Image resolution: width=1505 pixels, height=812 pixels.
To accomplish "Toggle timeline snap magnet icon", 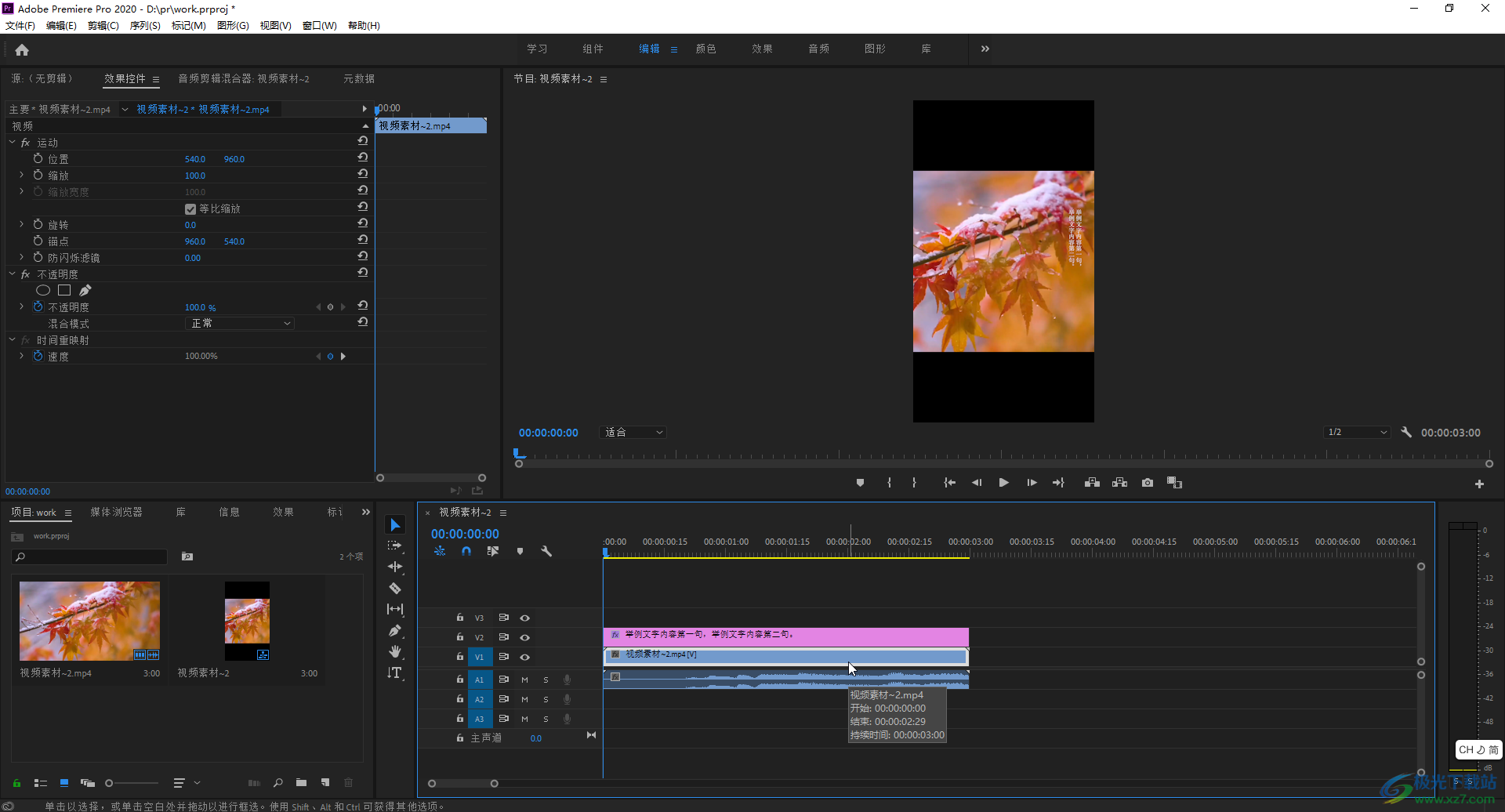I will [x=466, y=552].
